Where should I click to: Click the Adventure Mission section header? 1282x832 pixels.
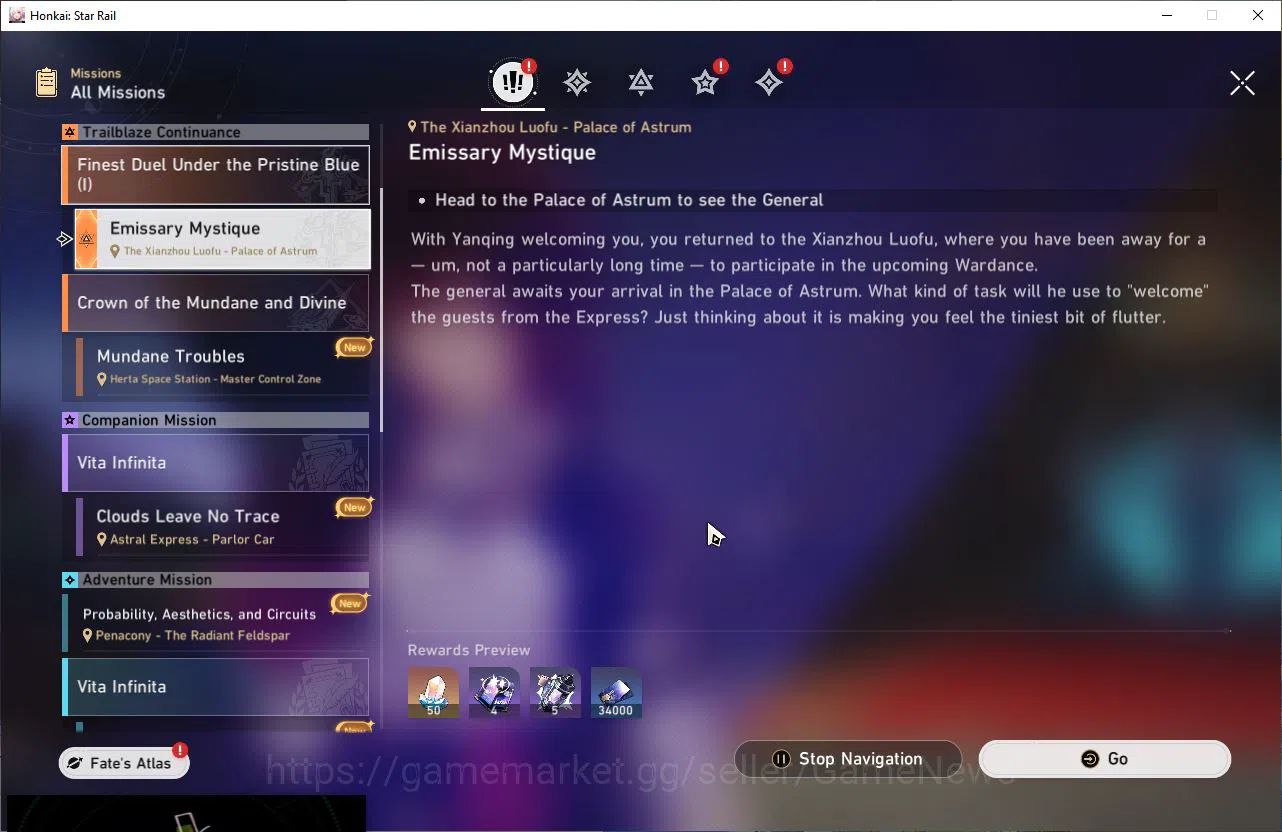215,580
